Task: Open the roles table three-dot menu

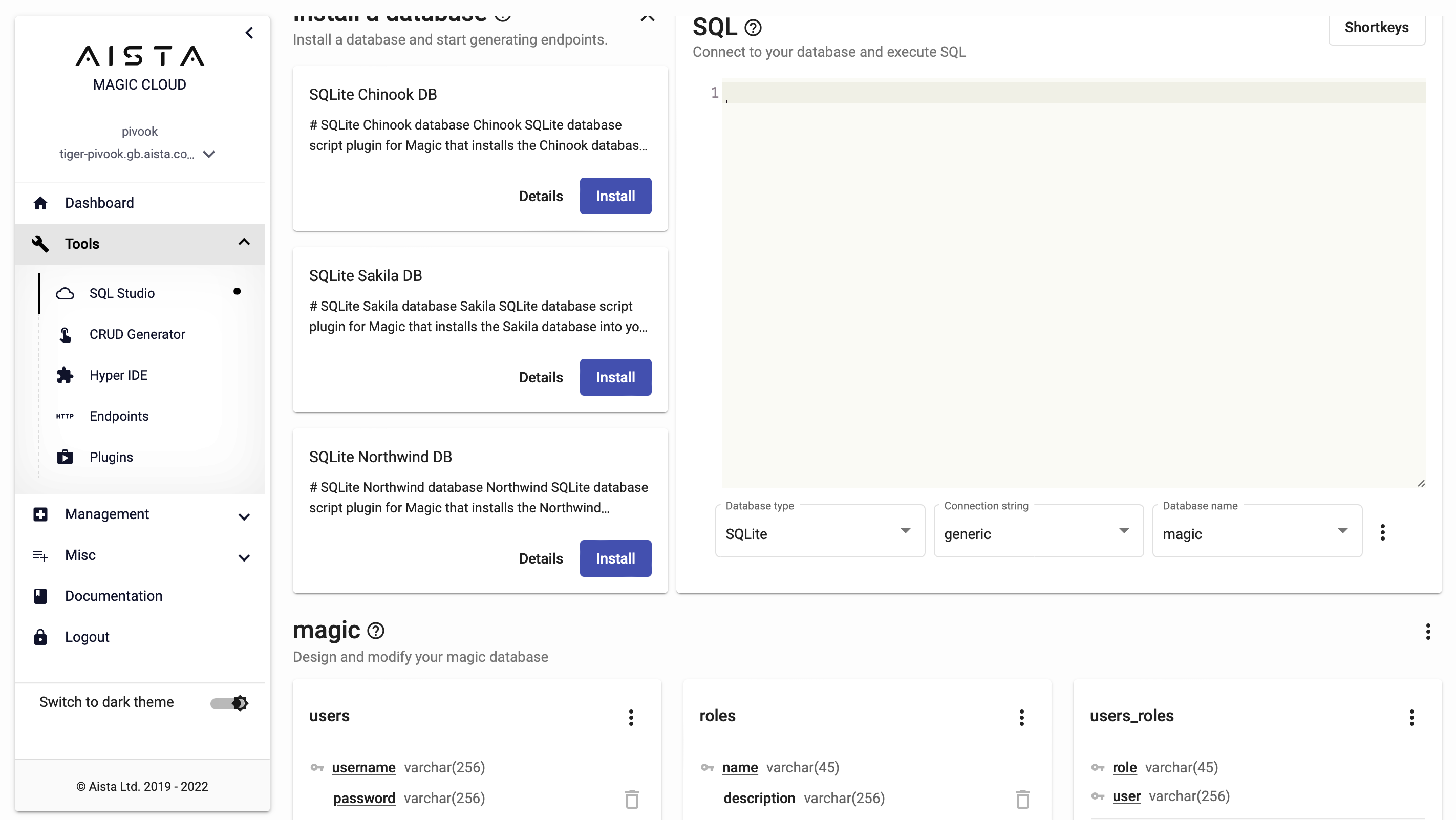Action: (1021, 717)
